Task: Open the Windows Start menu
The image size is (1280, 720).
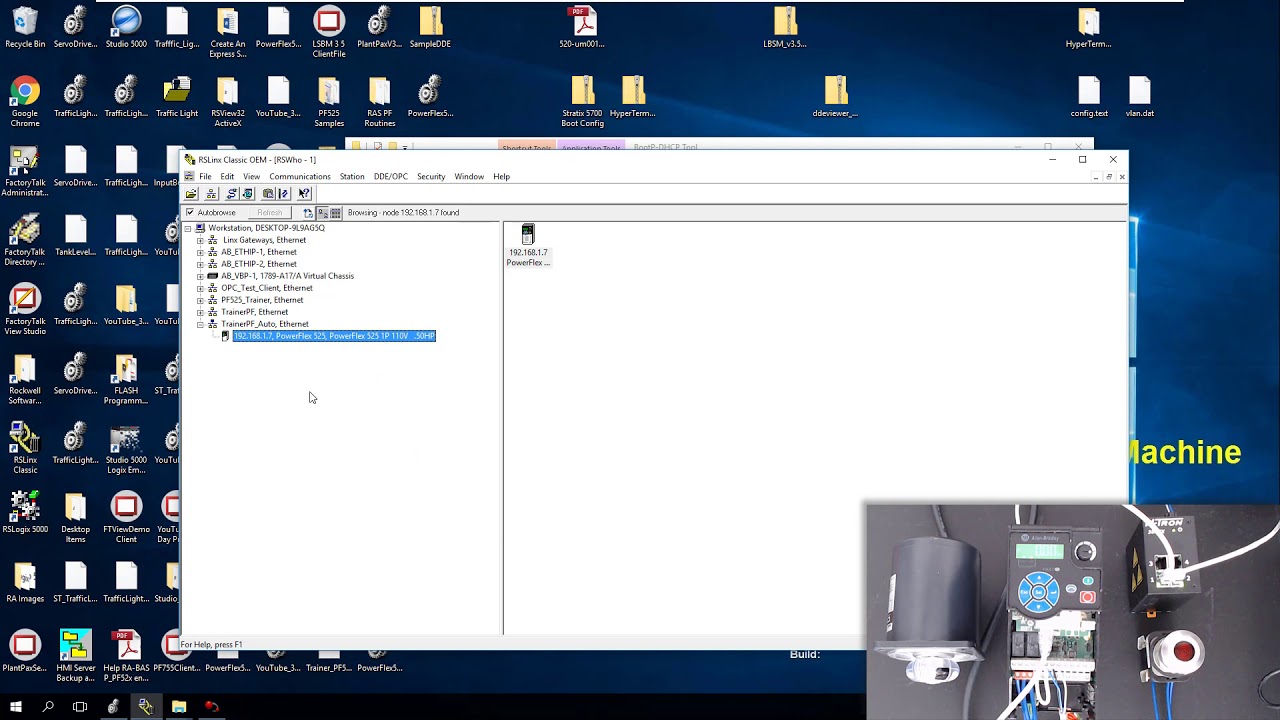Action: (x=15, y=707)
